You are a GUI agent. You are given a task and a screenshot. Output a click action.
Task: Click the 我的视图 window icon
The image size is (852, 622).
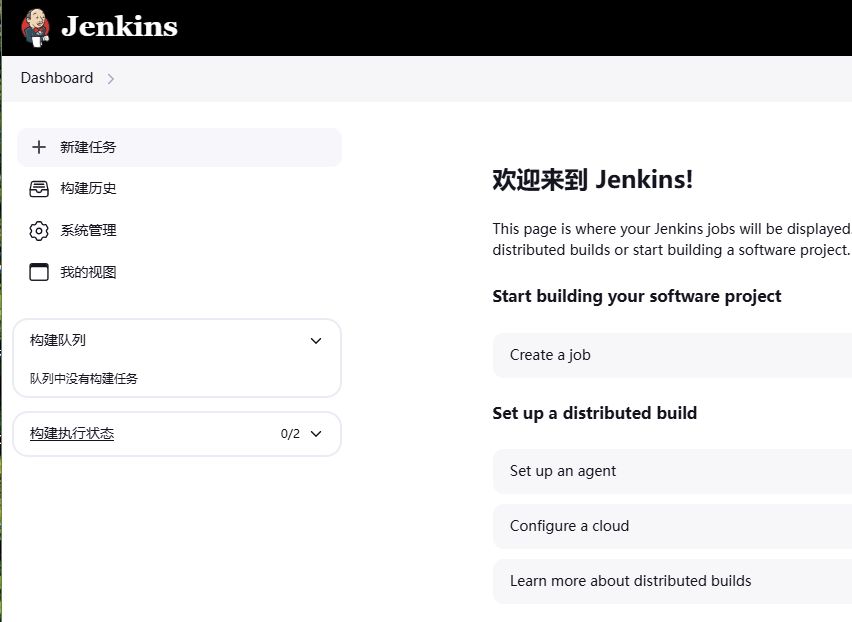[39, 272]
